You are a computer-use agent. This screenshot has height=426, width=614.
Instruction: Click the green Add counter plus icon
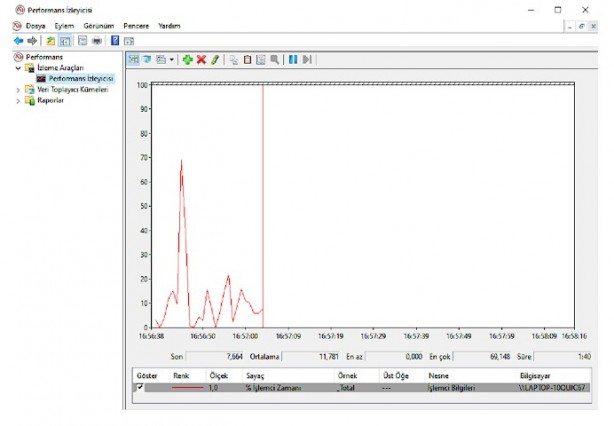pyautogui.click(x=187, y=60)
